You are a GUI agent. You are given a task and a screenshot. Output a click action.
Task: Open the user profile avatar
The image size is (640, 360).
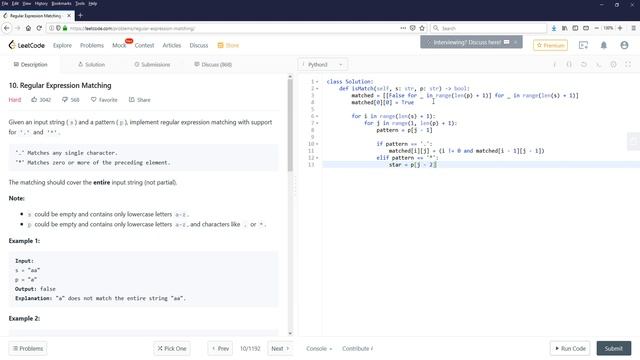coord(624,45)
